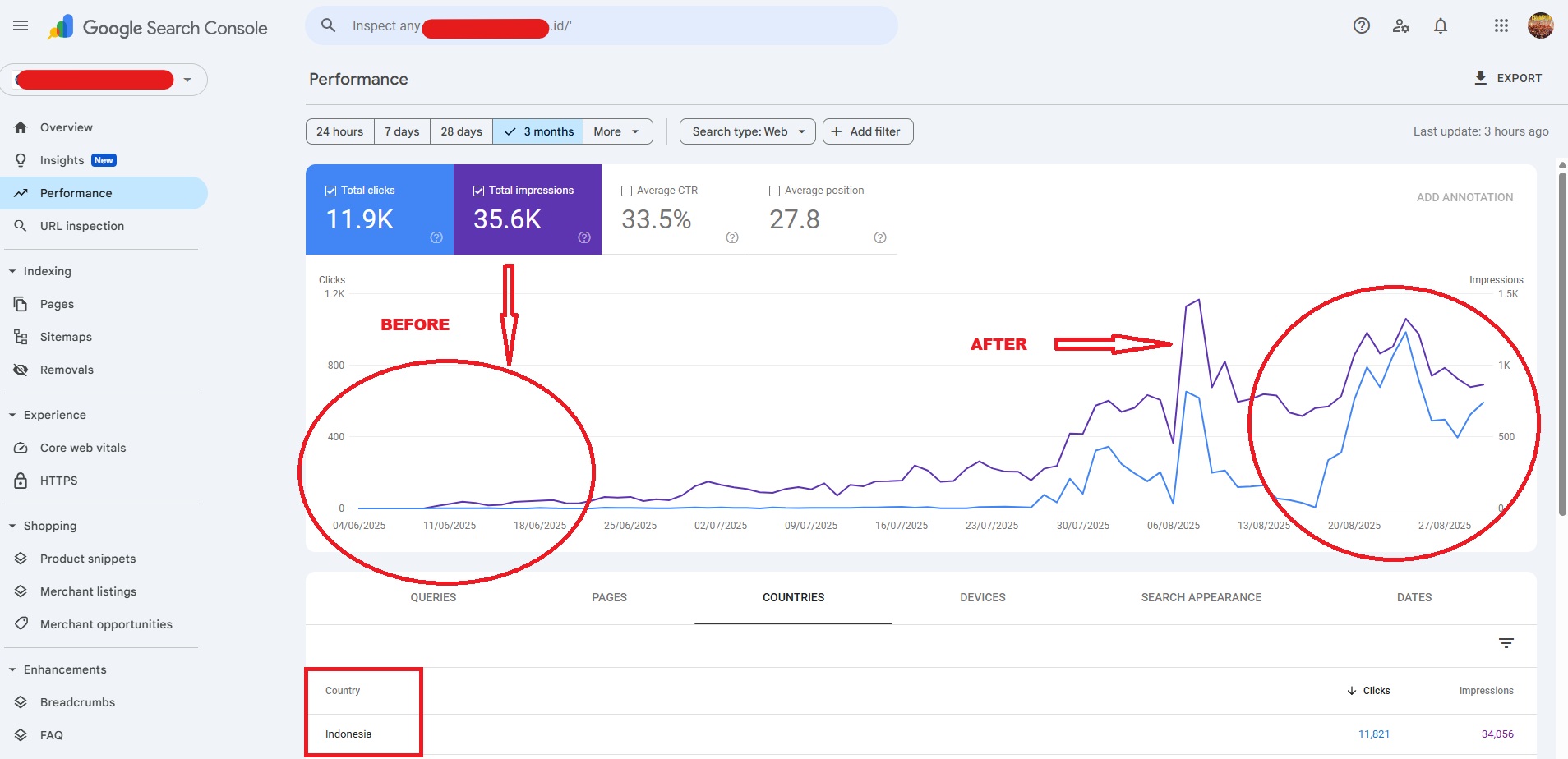Open the notifications bell
1568x759 pixels.
pos(1441,26)
